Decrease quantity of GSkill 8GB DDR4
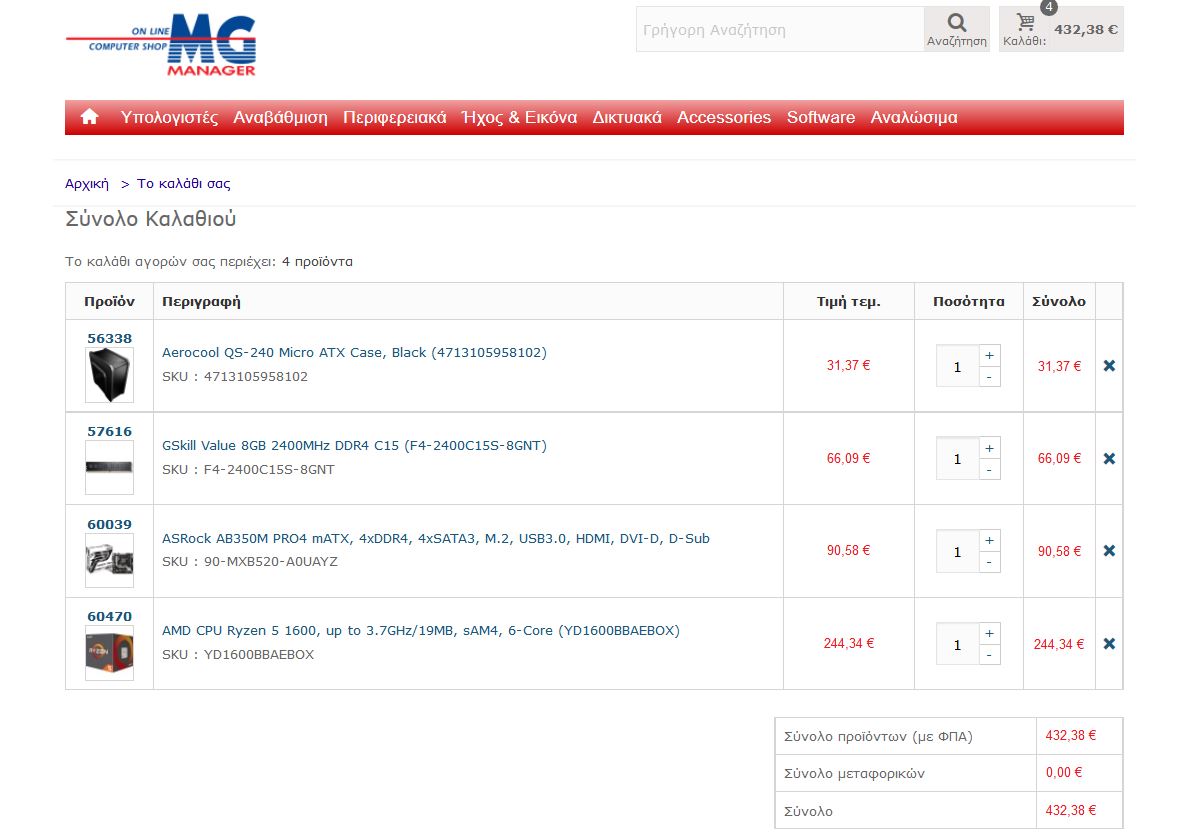1181x840 pixels. (990, 469)
